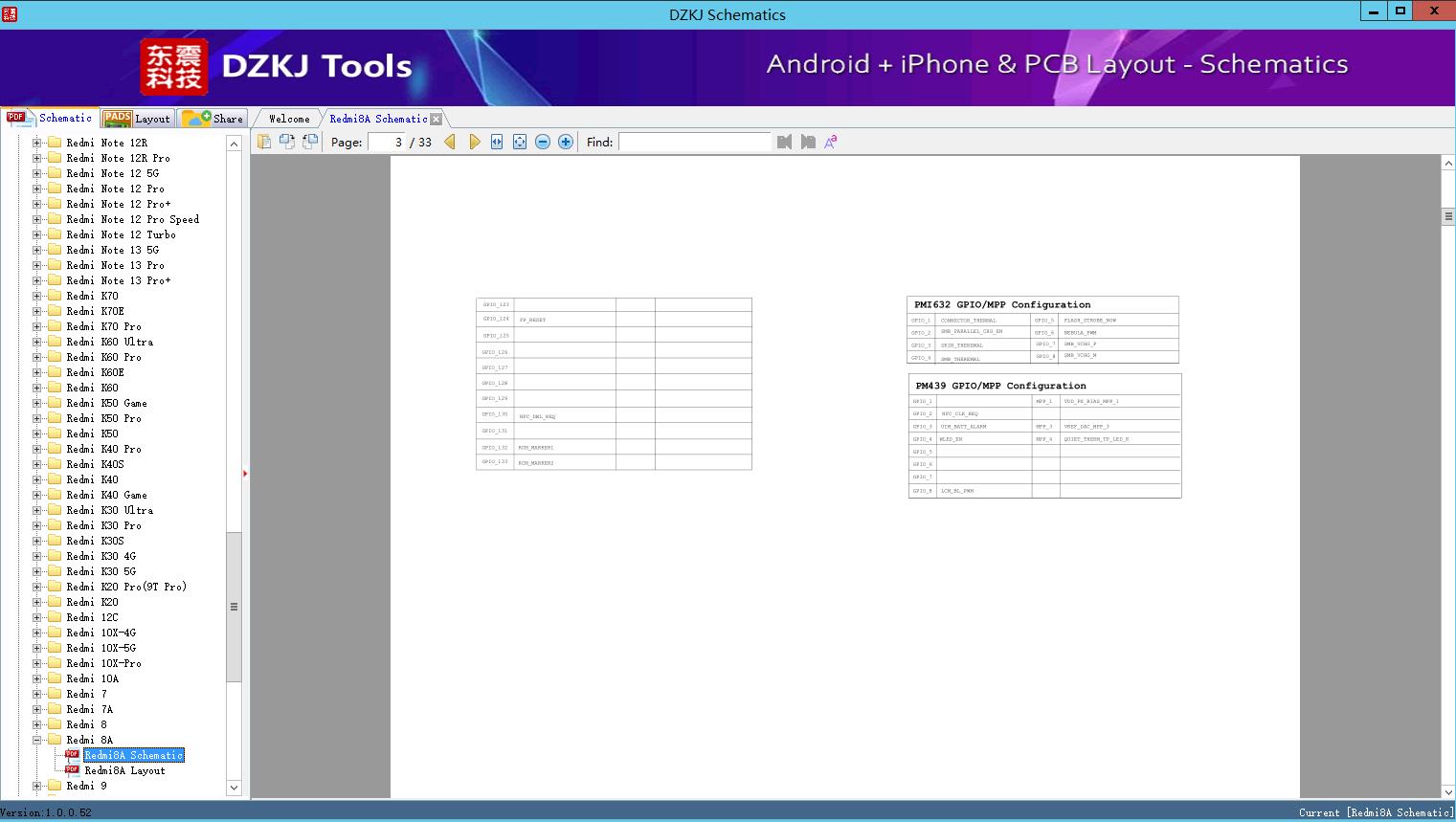The width and height of the screenshot is (1456, 822).
Task: Expand Redmi Note 12R folder
Action: pyautogui.click(x=37, y=143)
